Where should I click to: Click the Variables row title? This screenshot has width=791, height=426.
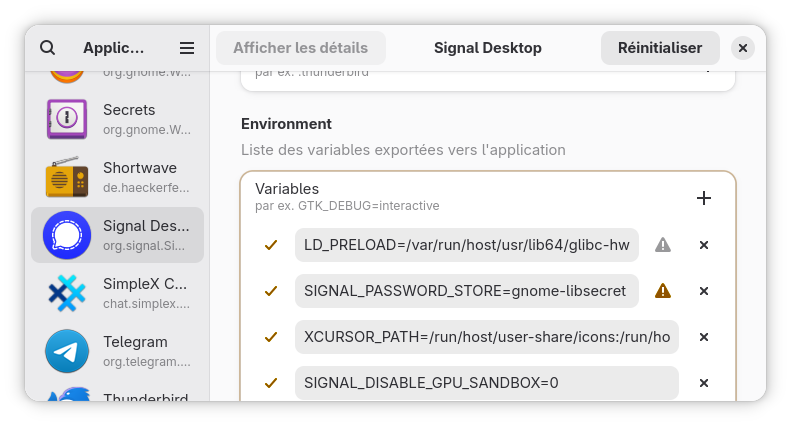[x=287, y=189]
